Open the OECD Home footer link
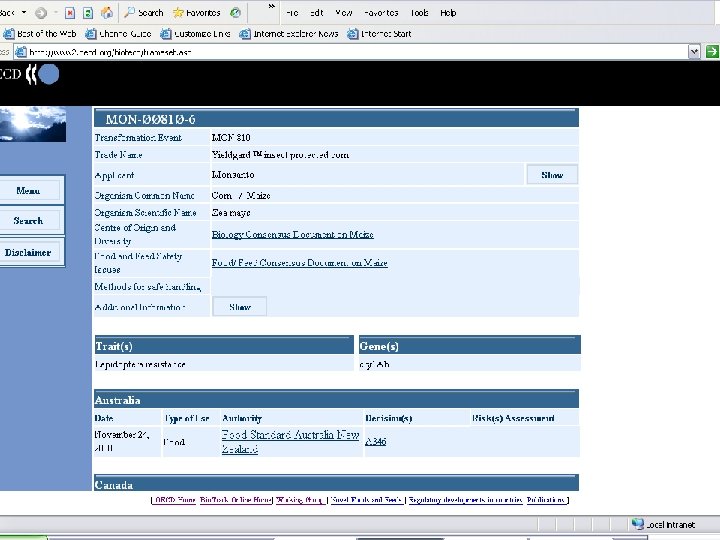Screen dimensions: 720x540 [175, 500]
